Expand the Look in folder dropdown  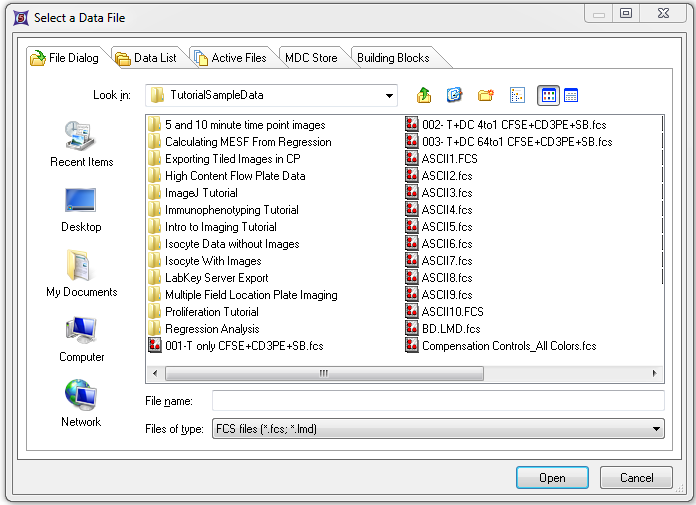click(389, 95)
